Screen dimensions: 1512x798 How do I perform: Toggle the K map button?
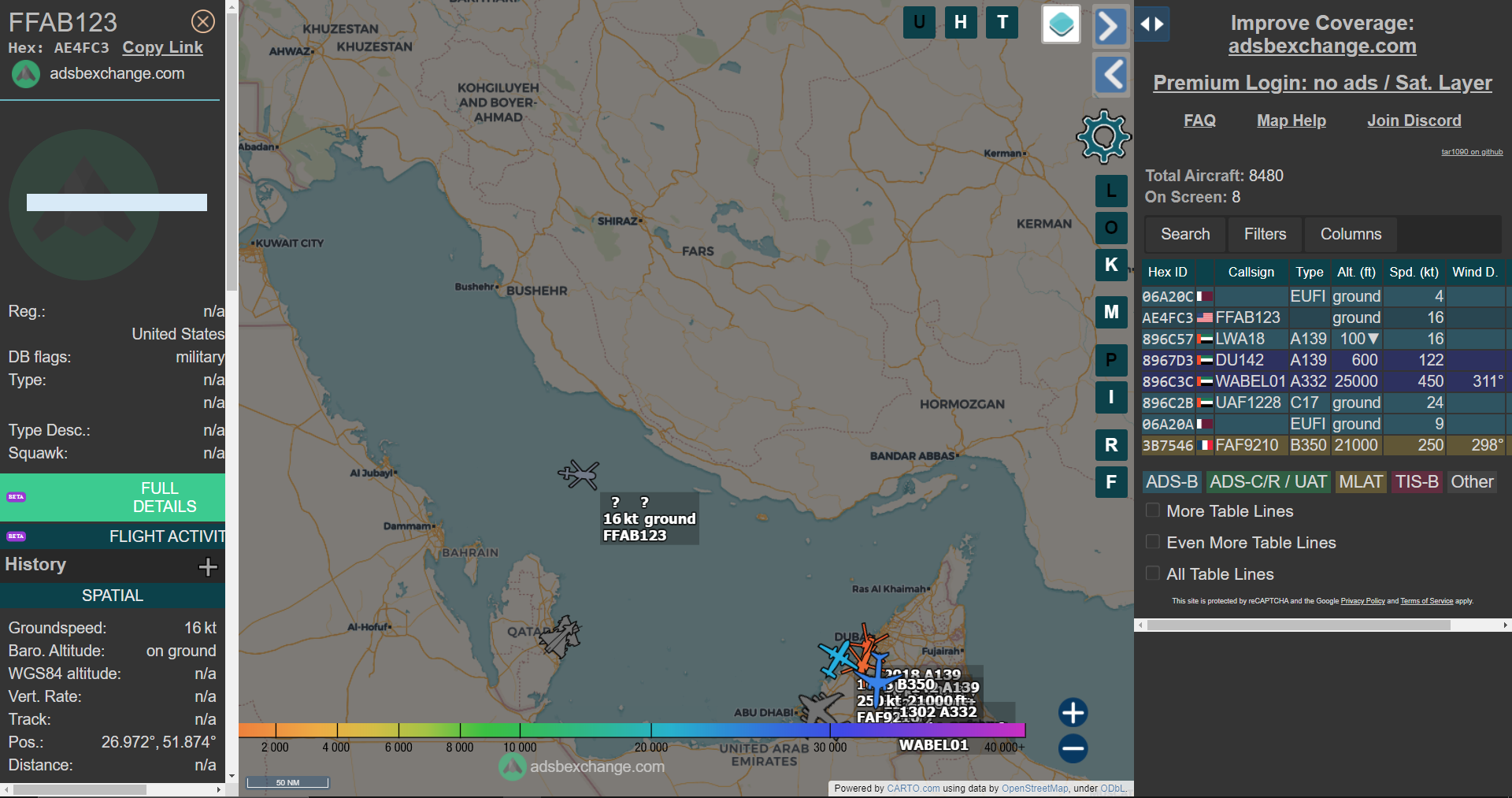(1111, 265)
